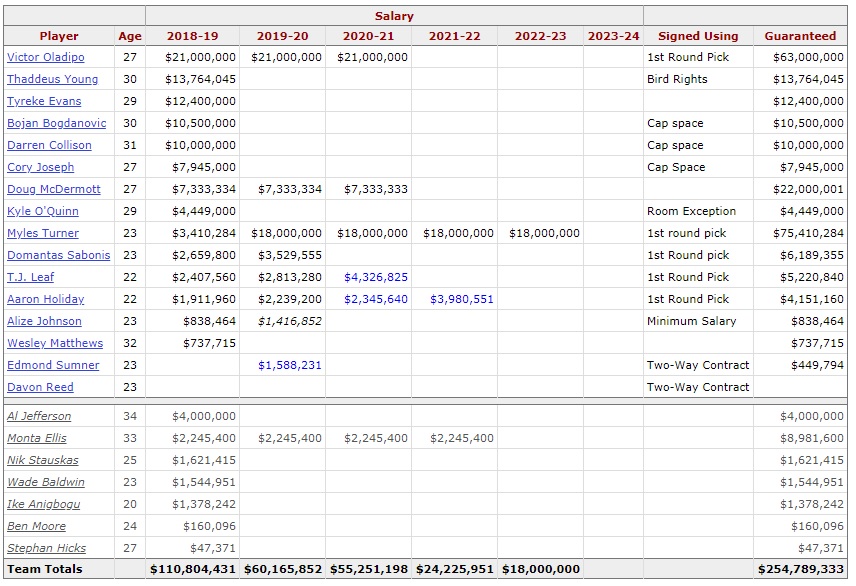
Task: Select Davon Reed's Two-Way Contract cell
Action: [698, 387]
